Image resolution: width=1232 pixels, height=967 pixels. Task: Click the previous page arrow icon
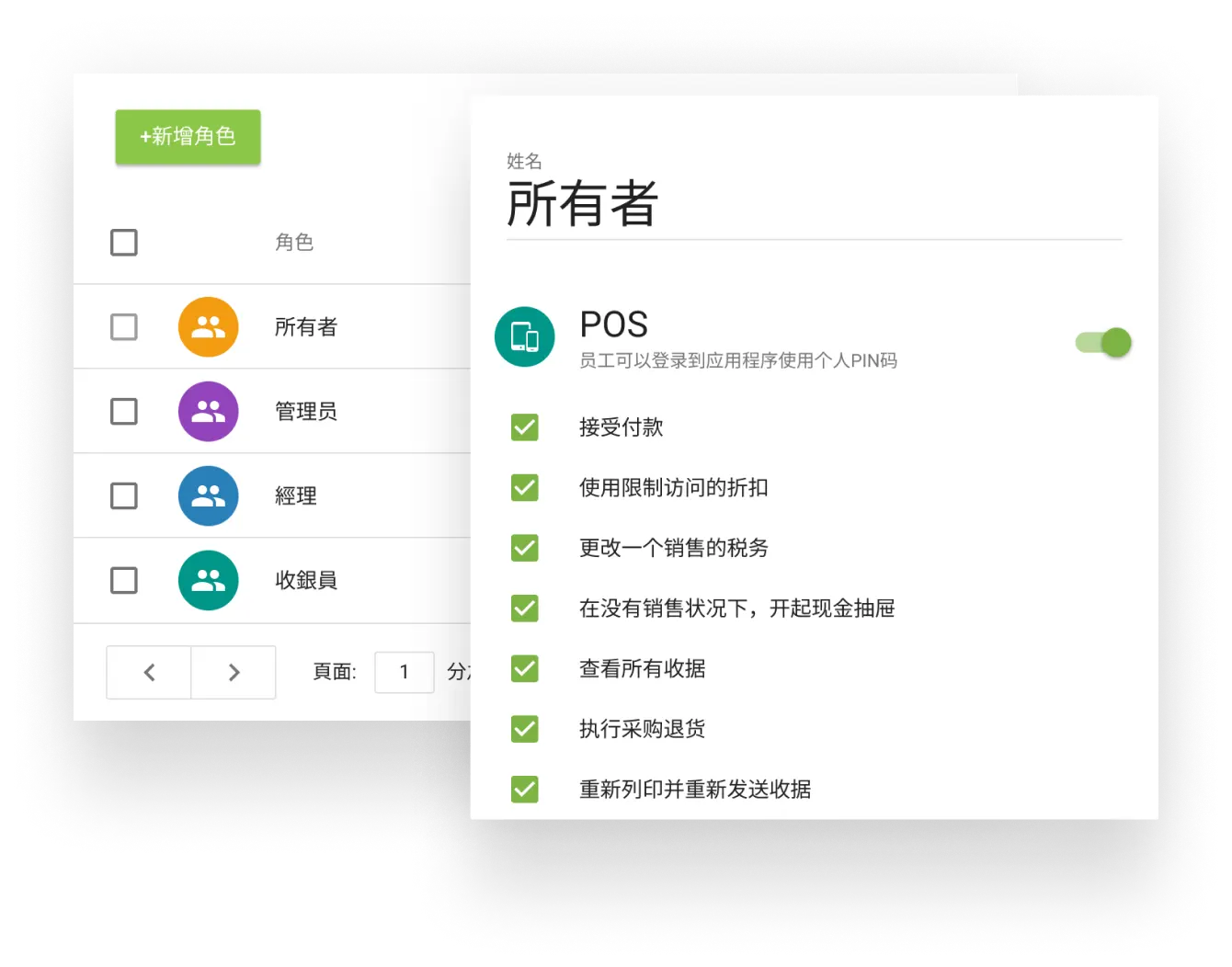tap(148, 672)
